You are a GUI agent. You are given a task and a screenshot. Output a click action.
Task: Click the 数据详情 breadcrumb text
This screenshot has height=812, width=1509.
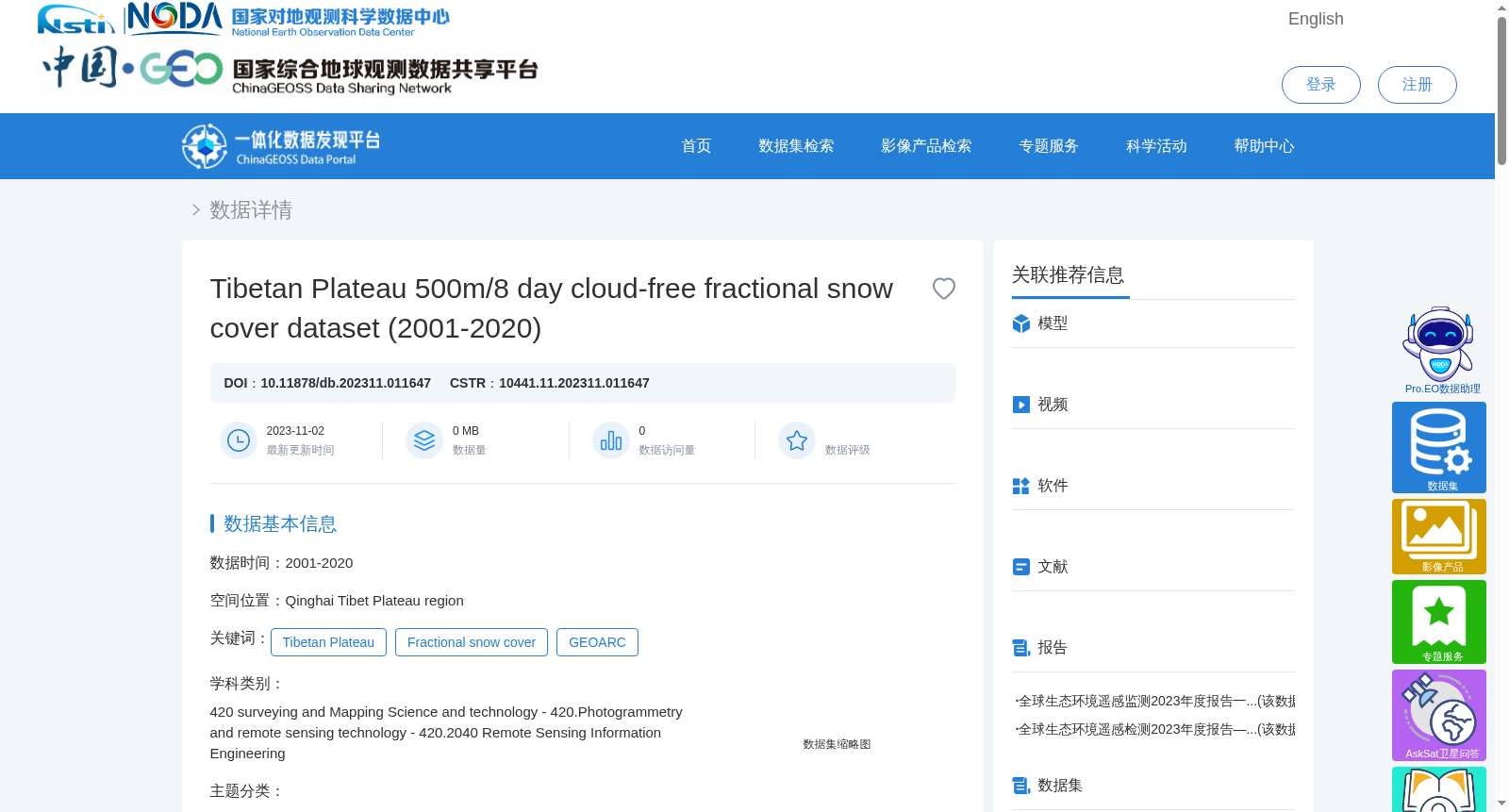(251, 209)
